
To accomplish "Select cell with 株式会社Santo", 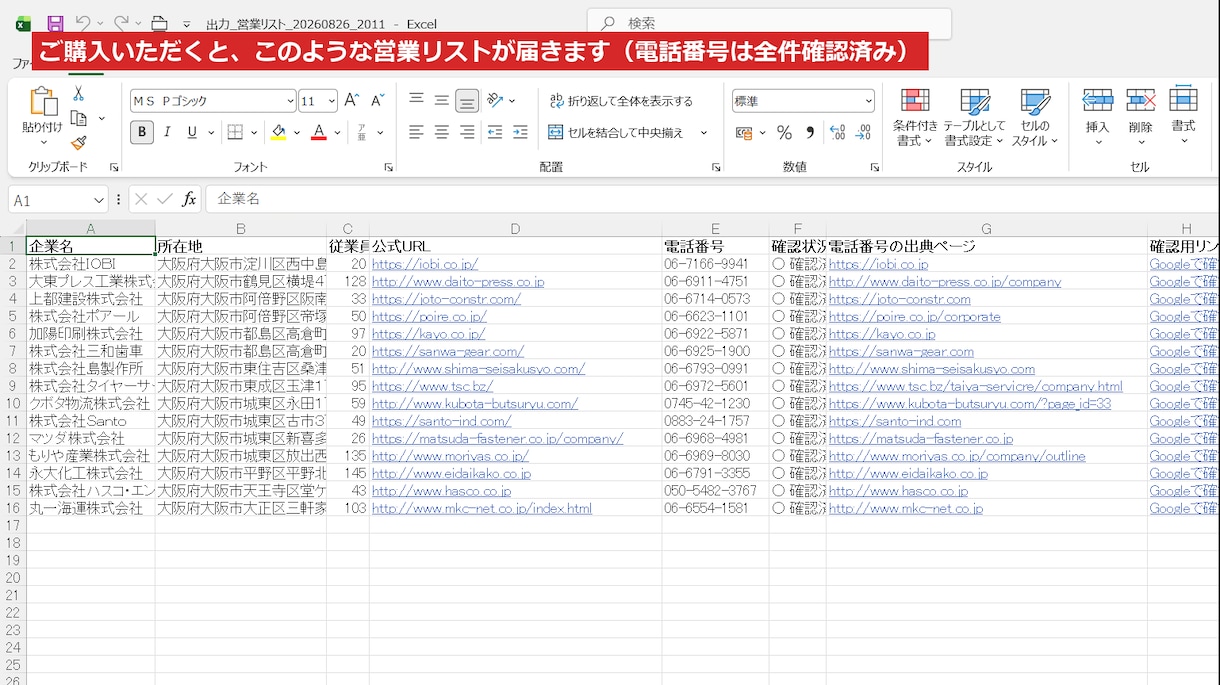I will coord(90,421).
